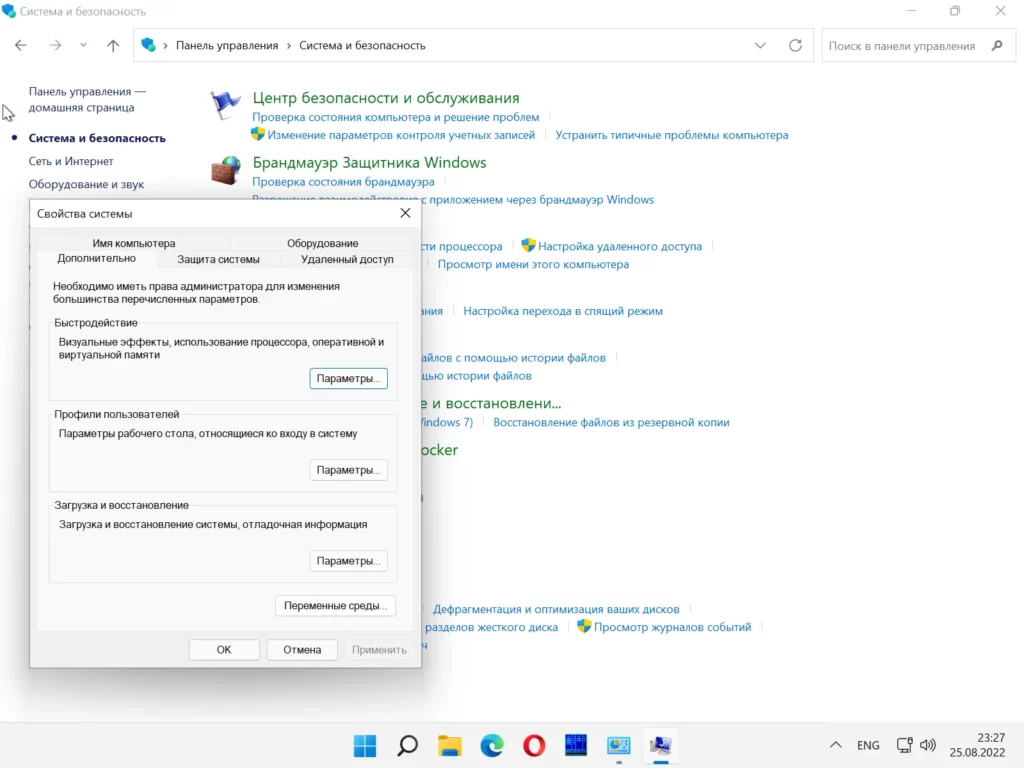The image size is (1024, 768).
Task: Click the Security and Maintenance flag icon
Action: click(x=226, y=104)
